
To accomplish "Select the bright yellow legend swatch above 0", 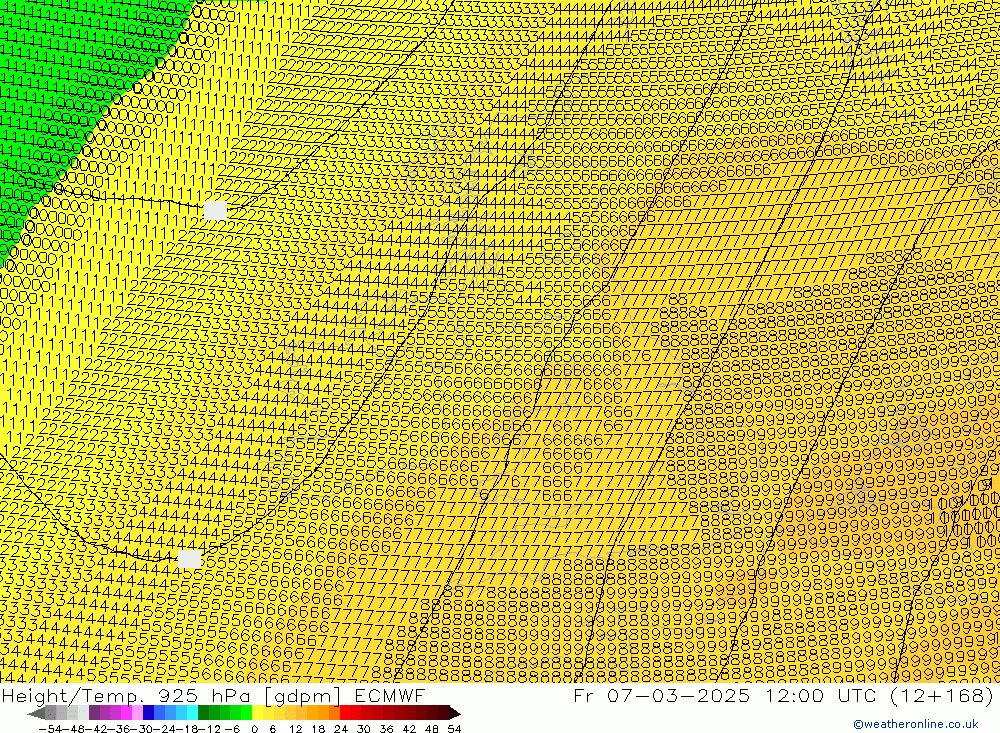I will pyautogui.click(x=258, y=713).
